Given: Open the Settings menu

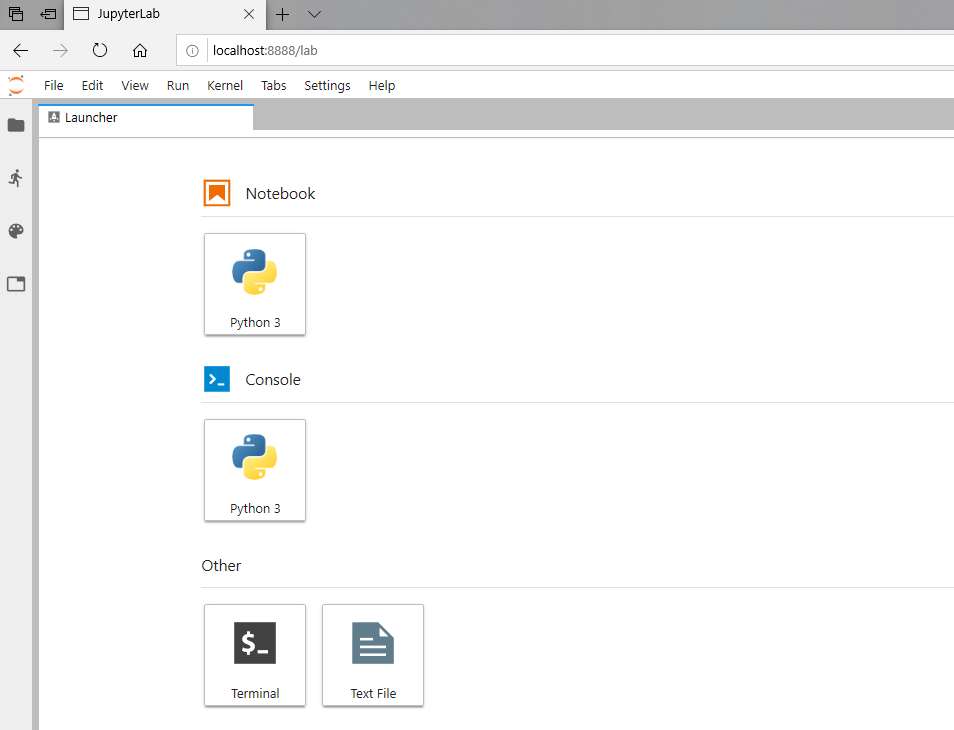Looking at the screenshot, I should click(x=327, y=86).
